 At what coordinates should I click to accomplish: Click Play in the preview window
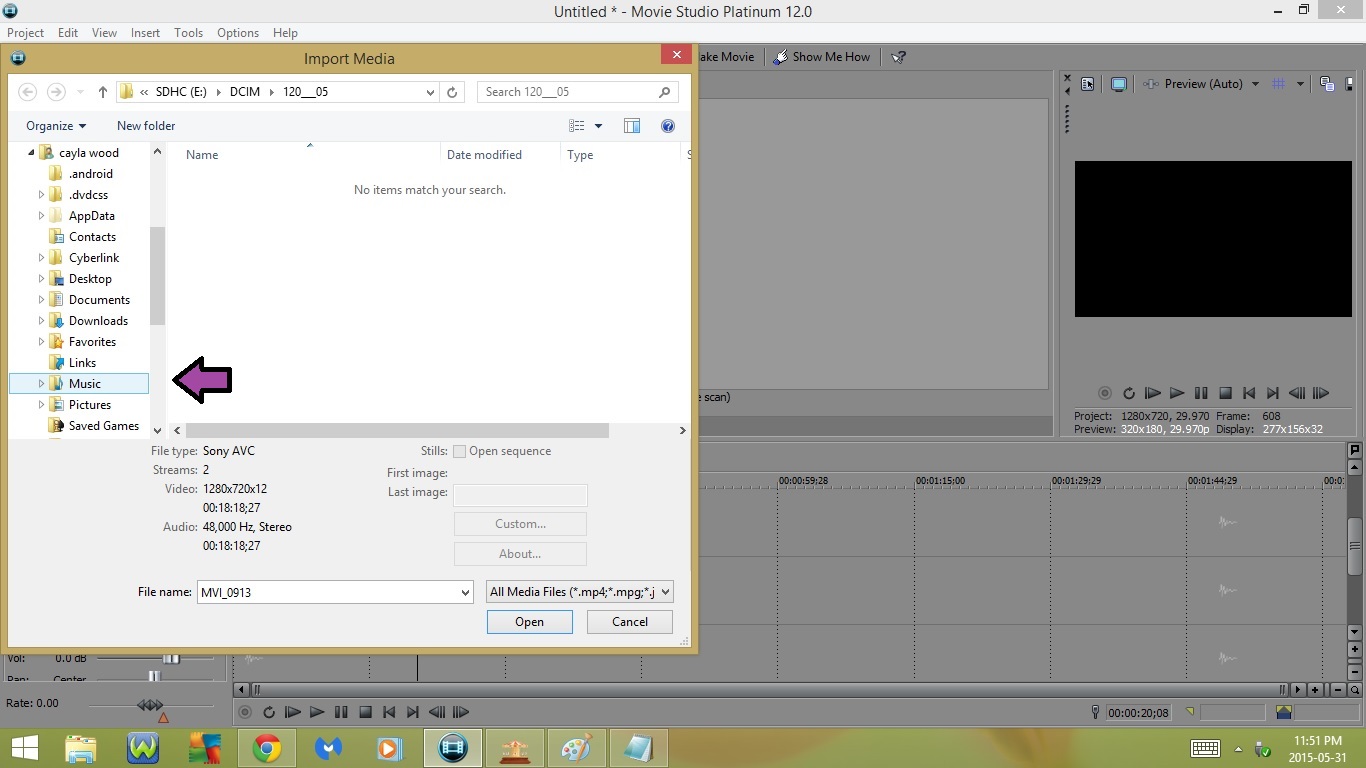(x=1177, y=394)
